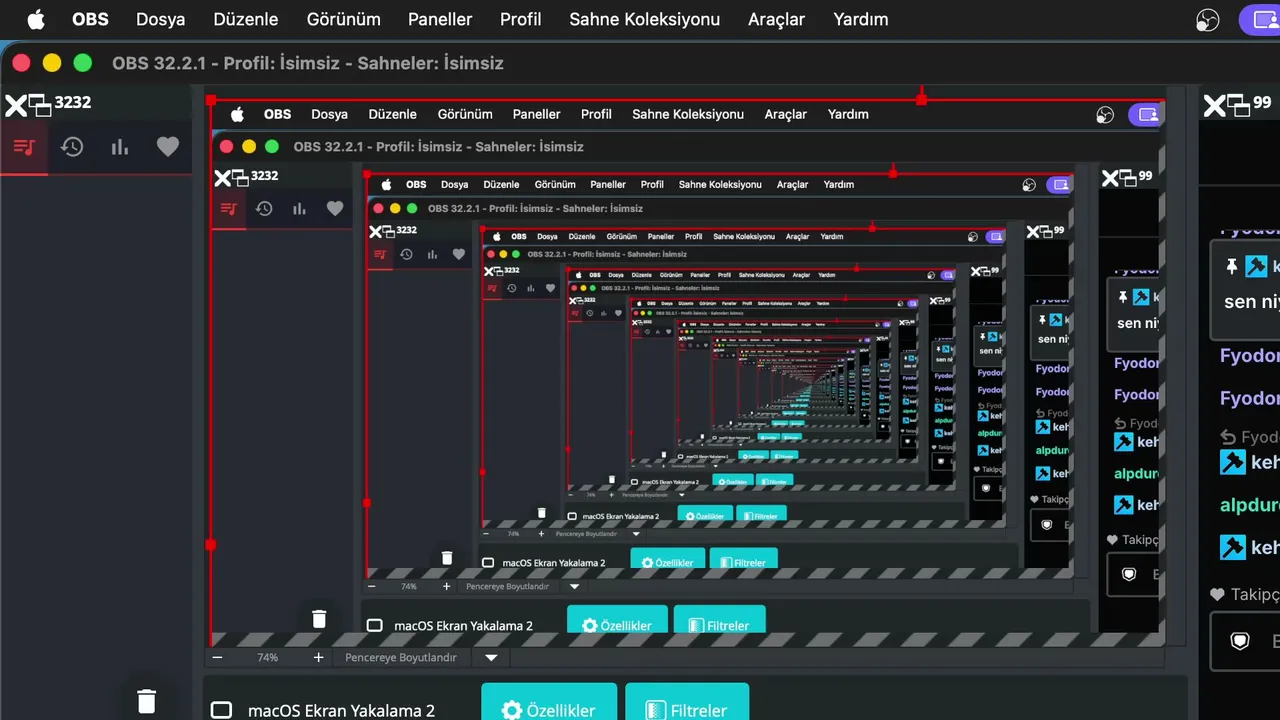
Task: Select the red music playlist tab in the main 3232 dock
Action: point(24,147)
